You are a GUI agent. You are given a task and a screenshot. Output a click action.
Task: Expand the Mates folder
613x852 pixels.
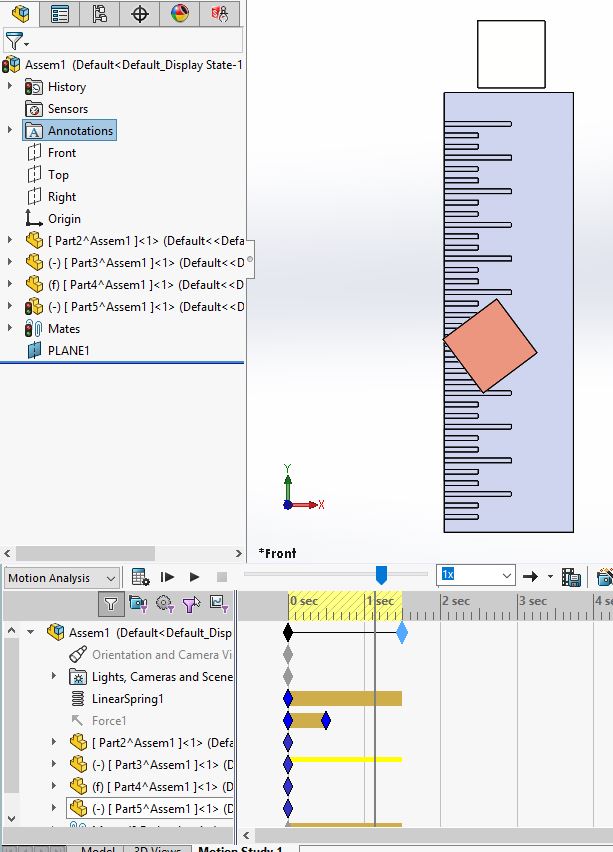[x=10, y=328]
